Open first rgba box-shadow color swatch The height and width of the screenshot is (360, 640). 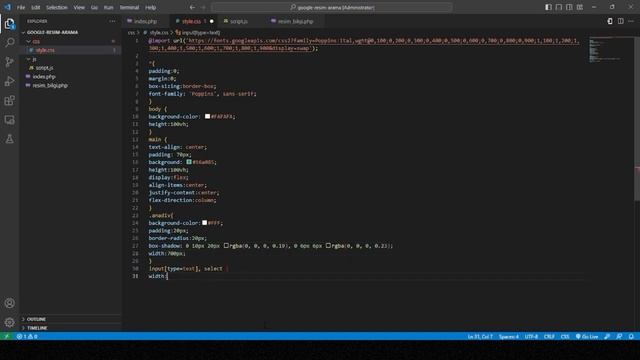[226, 246]
